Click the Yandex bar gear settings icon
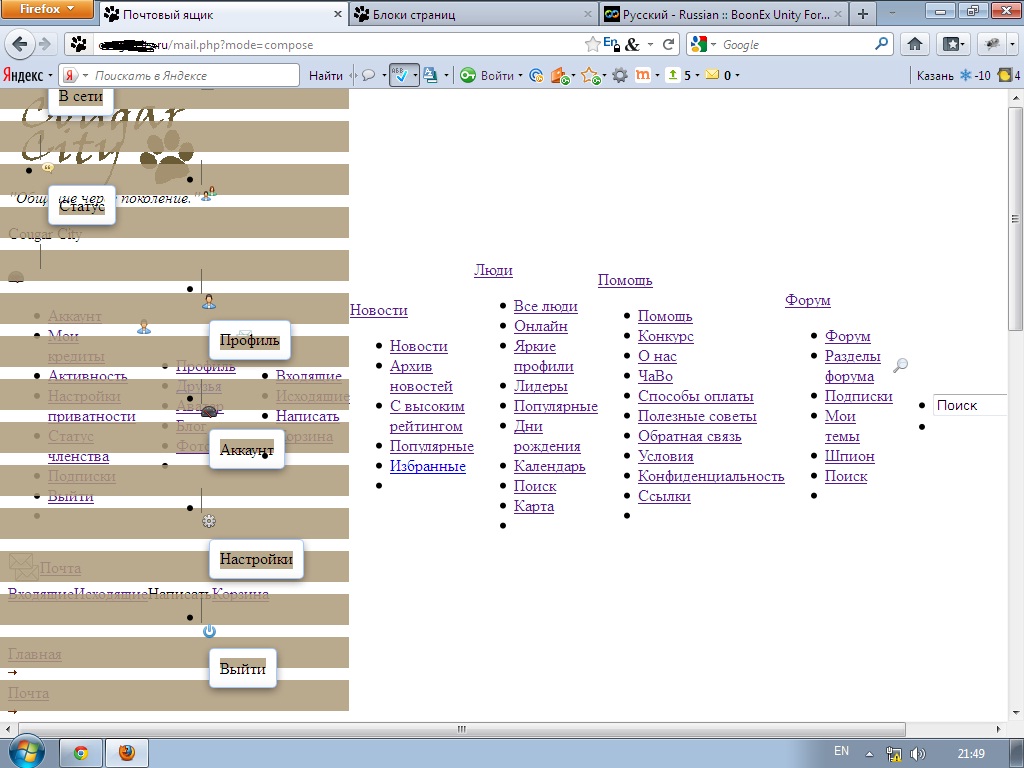This screenshot has height=768, width=1024. click(620, 75)
